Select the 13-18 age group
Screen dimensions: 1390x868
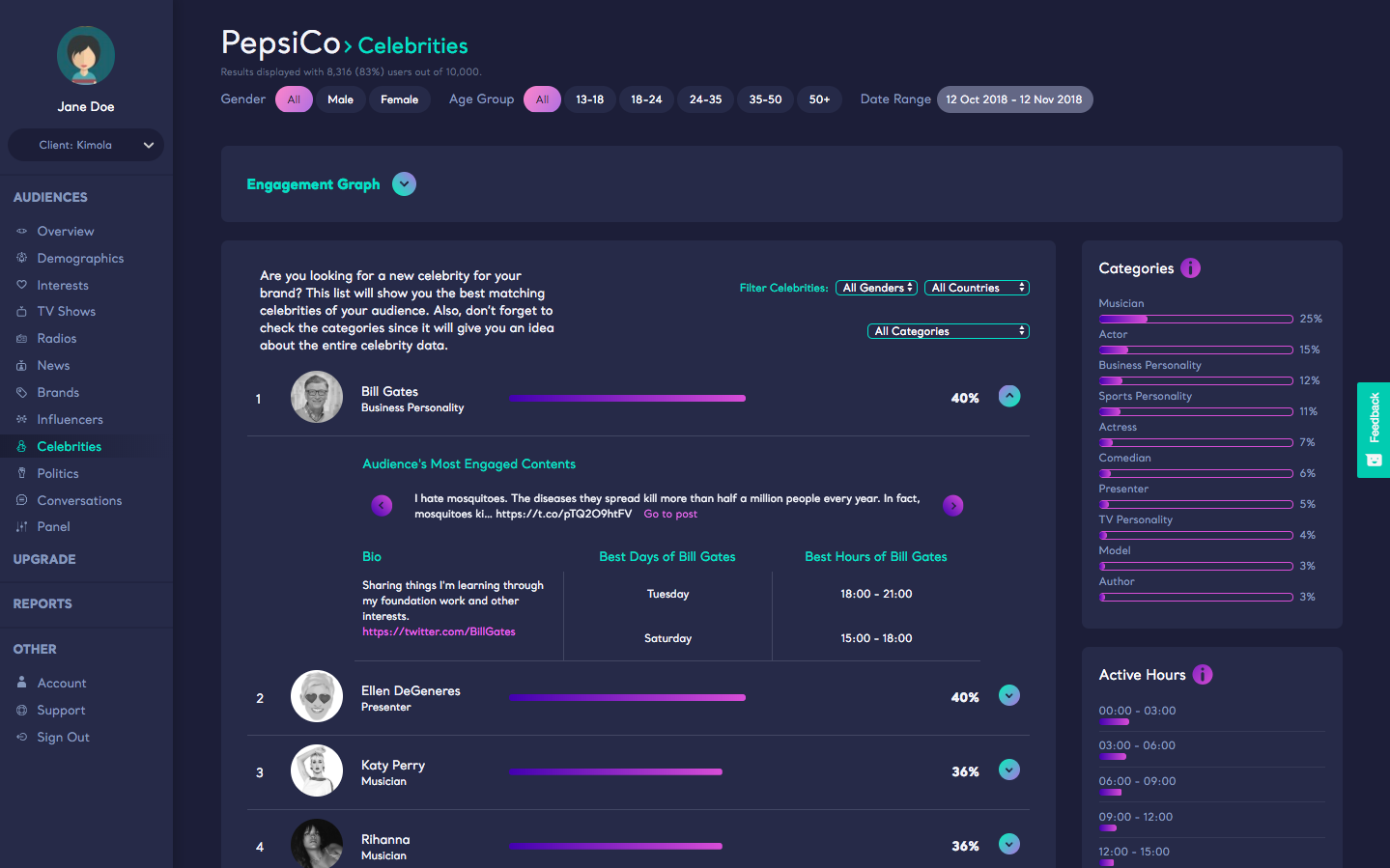point(589,99)
